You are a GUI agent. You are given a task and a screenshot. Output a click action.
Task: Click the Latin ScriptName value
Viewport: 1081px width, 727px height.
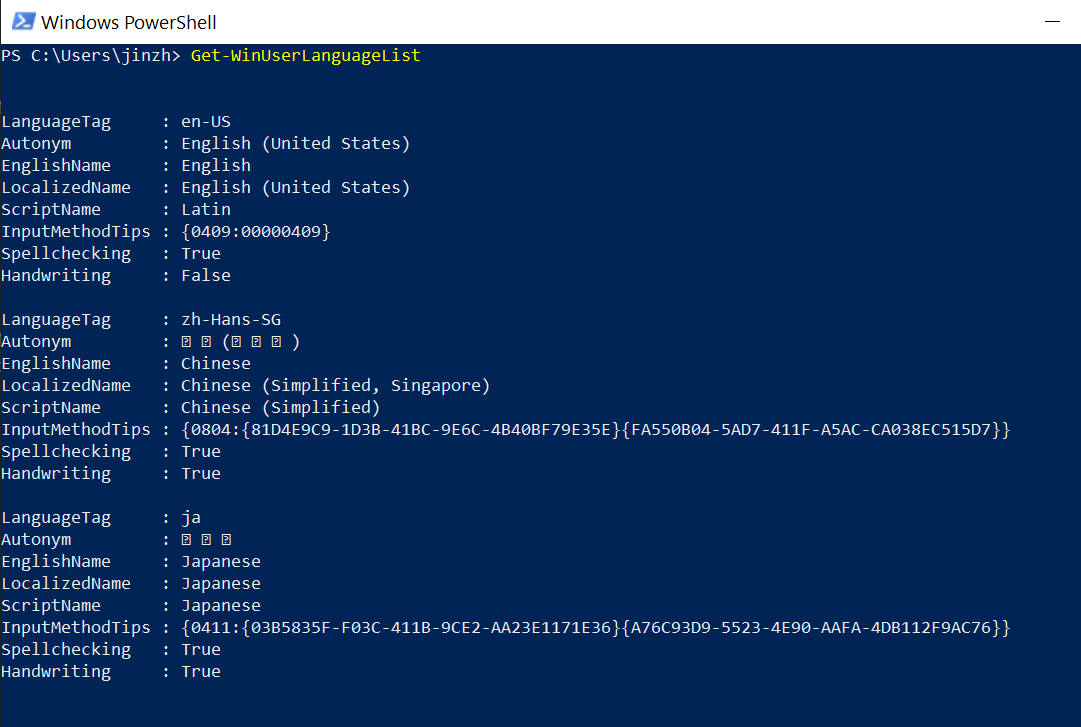(x=206, y=209)
